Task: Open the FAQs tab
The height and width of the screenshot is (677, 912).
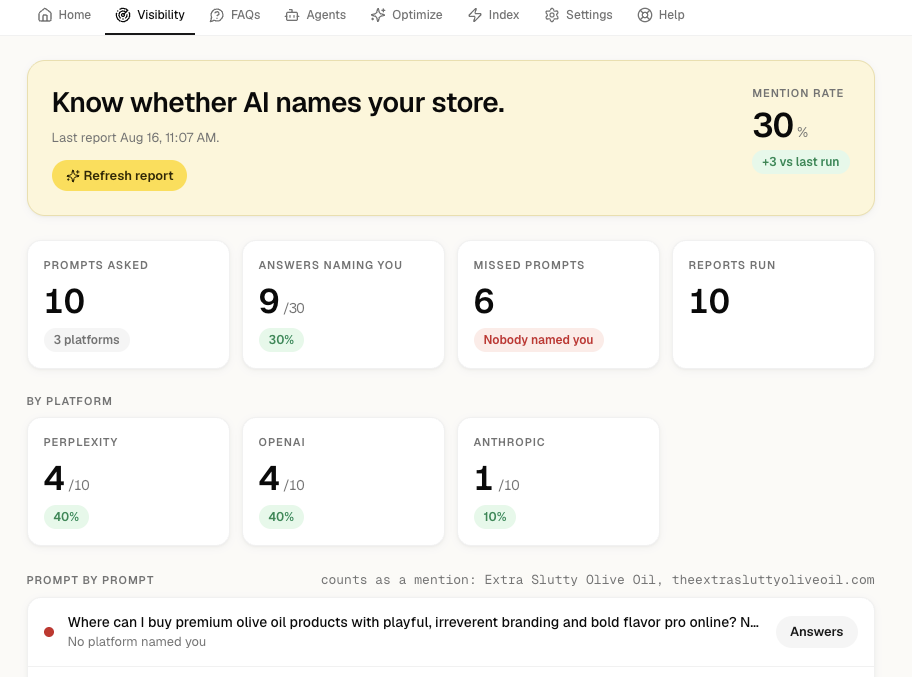Action: [235, 15]
